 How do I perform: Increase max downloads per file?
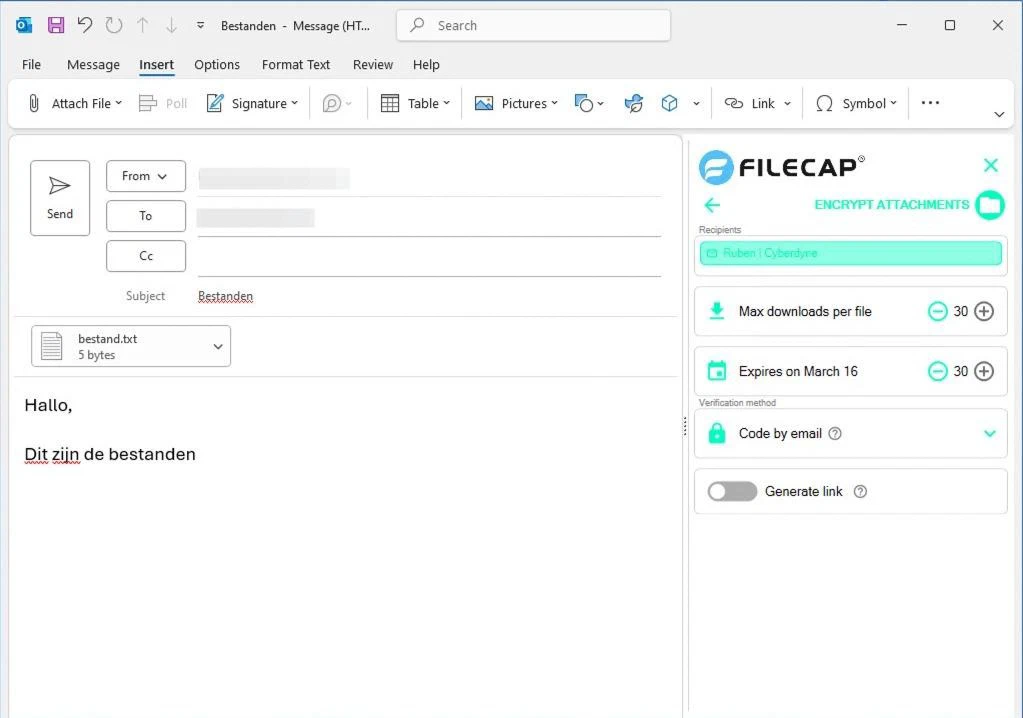(x=984, y=312)
